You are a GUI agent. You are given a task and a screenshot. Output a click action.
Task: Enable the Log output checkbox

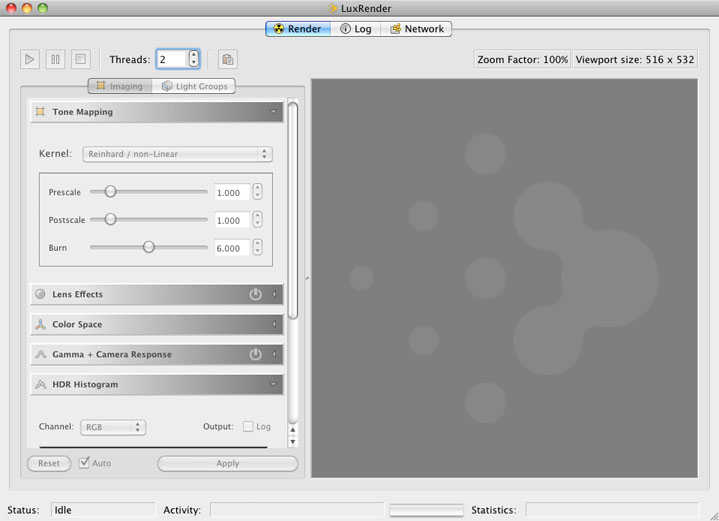point(248,427)
